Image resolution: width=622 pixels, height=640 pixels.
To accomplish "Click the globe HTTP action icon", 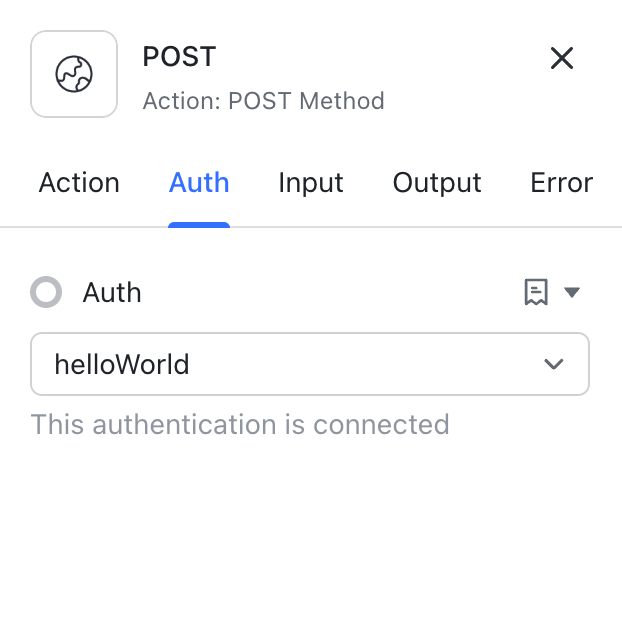I will [x=74, y=74].
